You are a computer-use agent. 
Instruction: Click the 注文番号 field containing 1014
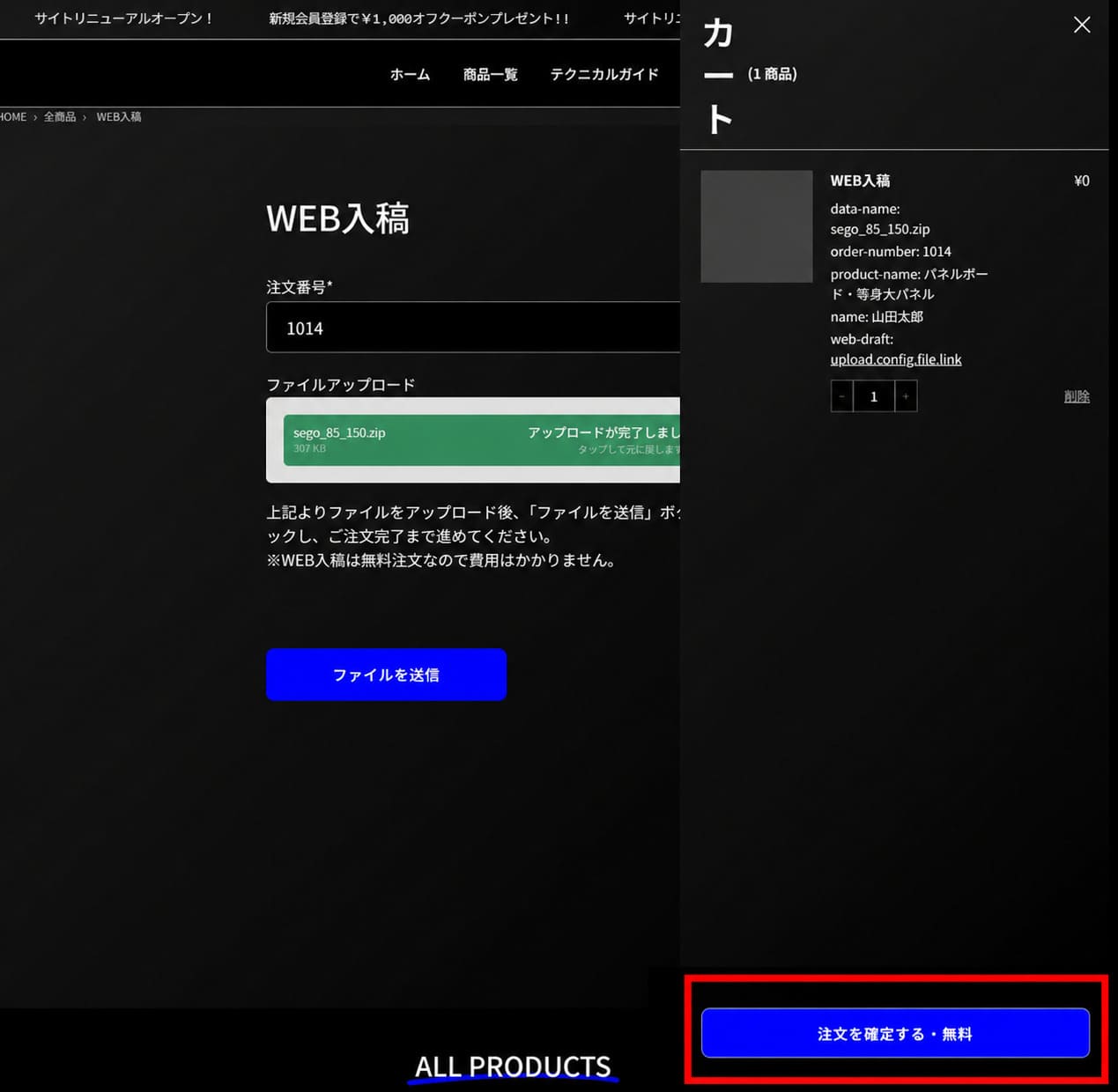point(473,328)
